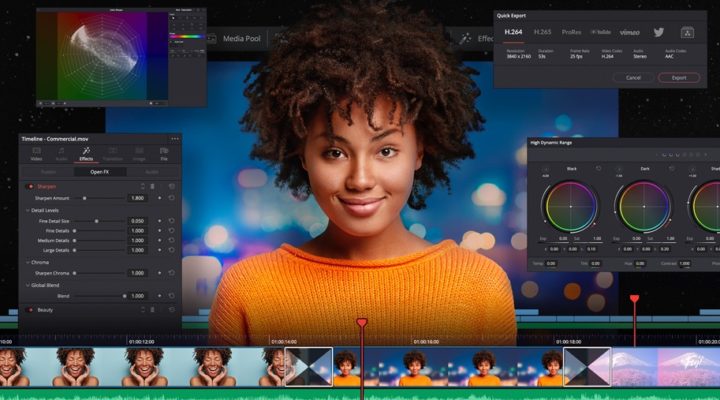720x400 pixels.
Task: Click the color warper grid in top-left window
Action: coord(102,56)
